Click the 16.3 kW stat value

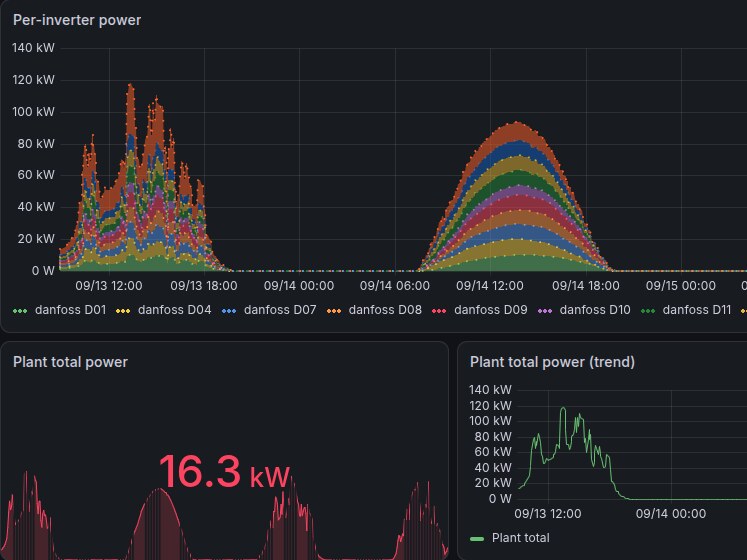tap(224, 472)
